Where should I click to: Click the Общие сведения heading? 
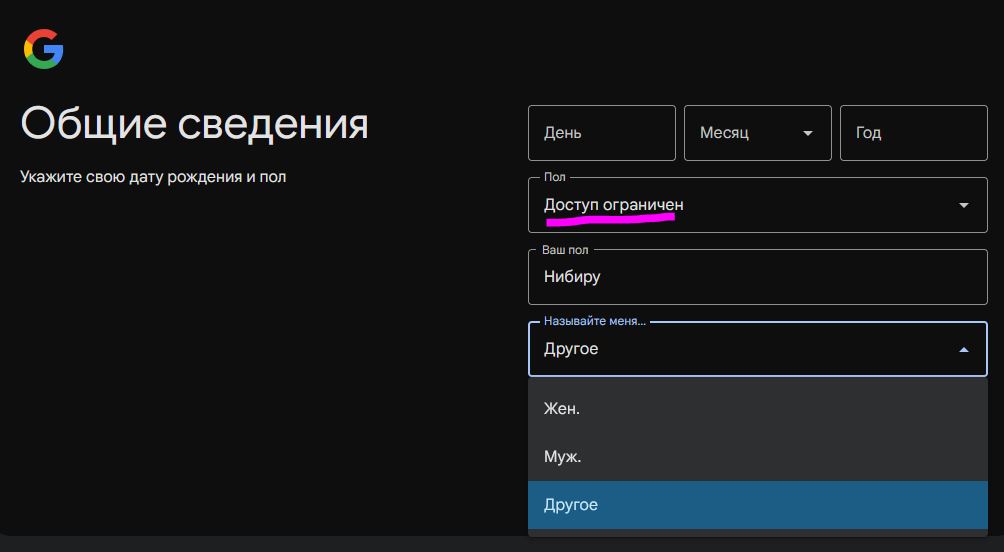195,123
